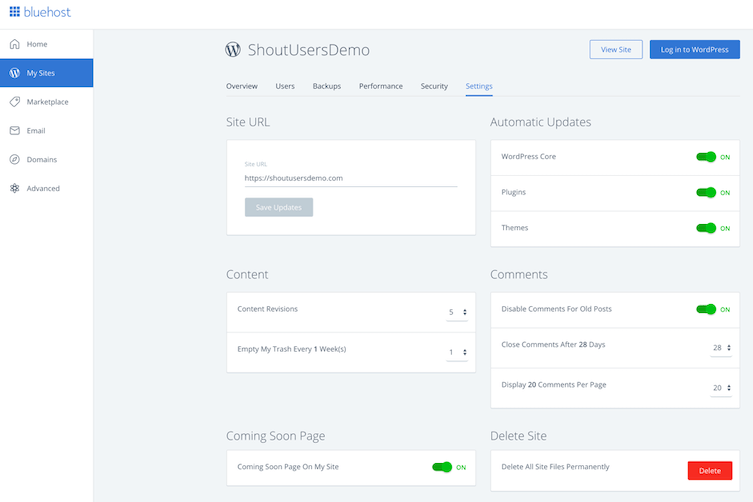Switch off the Coming Soon Page toggle
The image size is (753, 502).
coord(442,467)
